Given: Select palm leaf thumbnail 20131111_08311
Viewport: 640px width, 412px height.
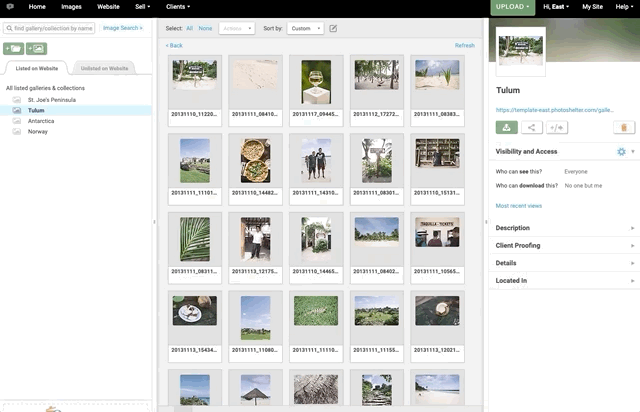Looking at the screenshot, I should [x=195, y=239].
